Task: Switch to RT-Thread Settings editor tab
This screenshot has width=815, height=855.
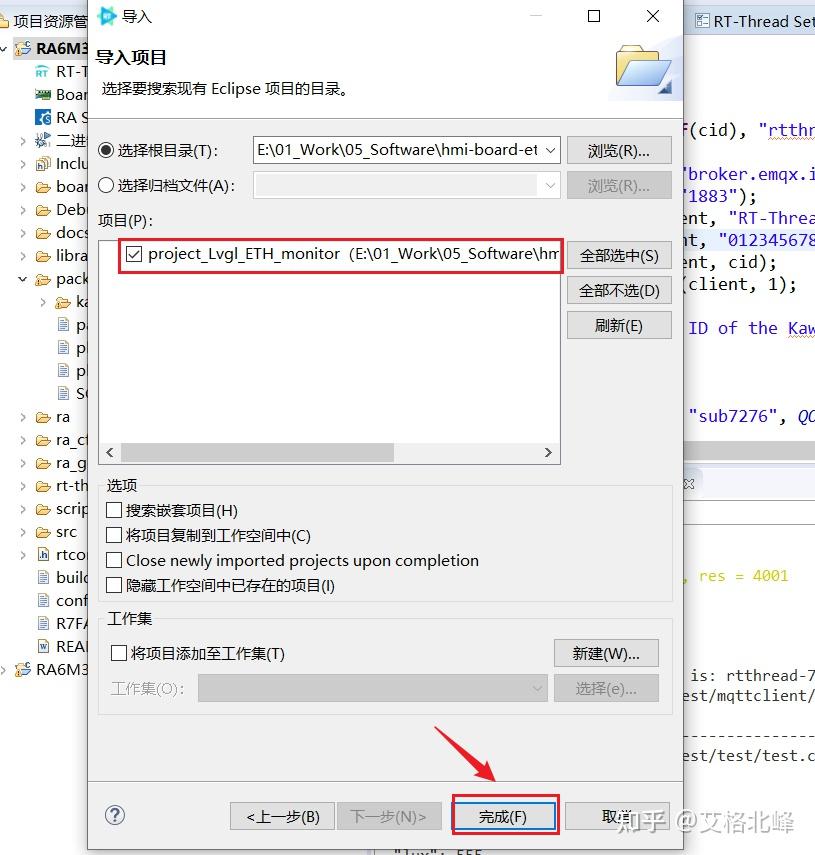Action: click(x=755, y=21)
